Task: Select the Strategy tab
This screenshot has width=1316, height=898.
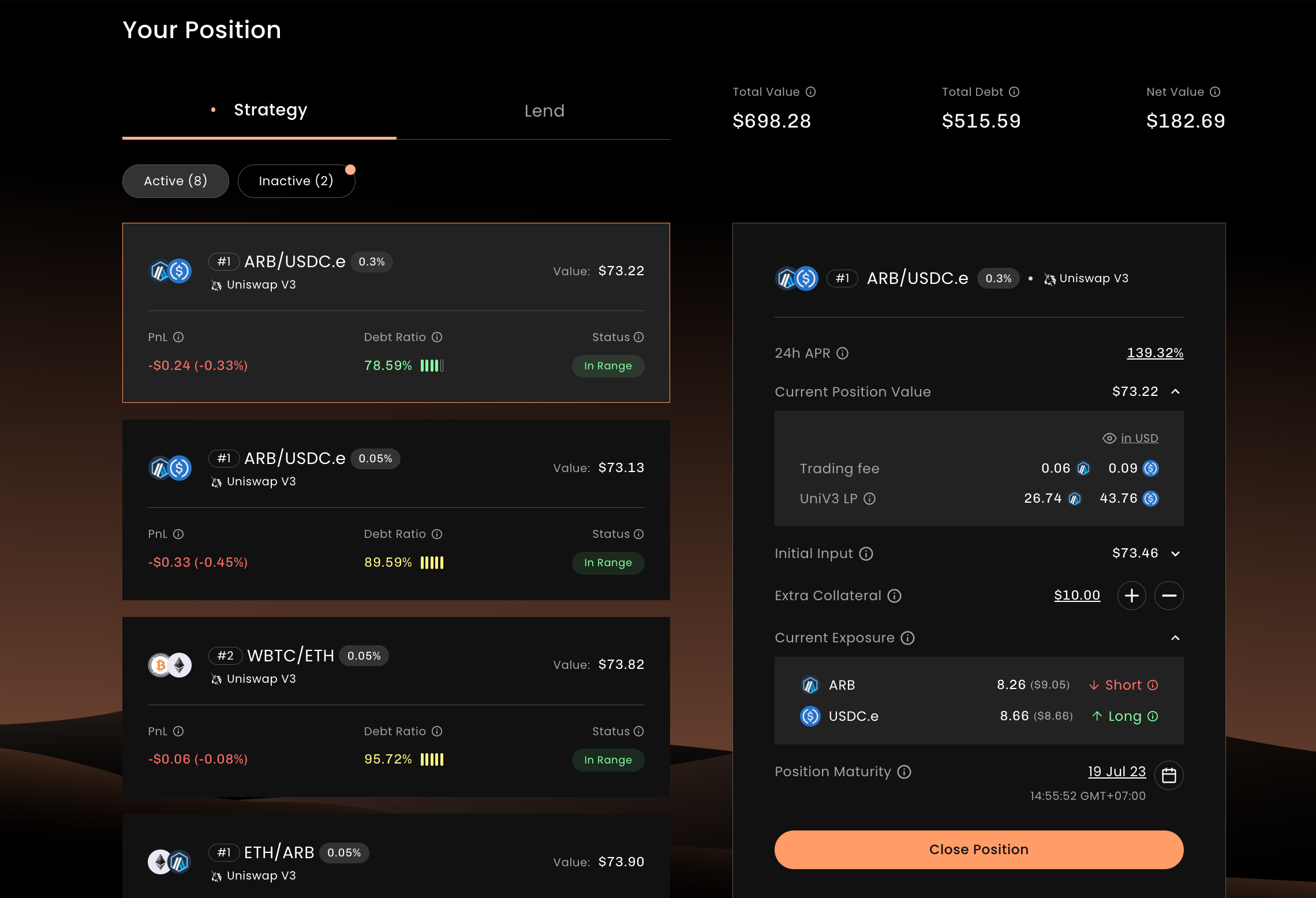Action: [270, 110]
